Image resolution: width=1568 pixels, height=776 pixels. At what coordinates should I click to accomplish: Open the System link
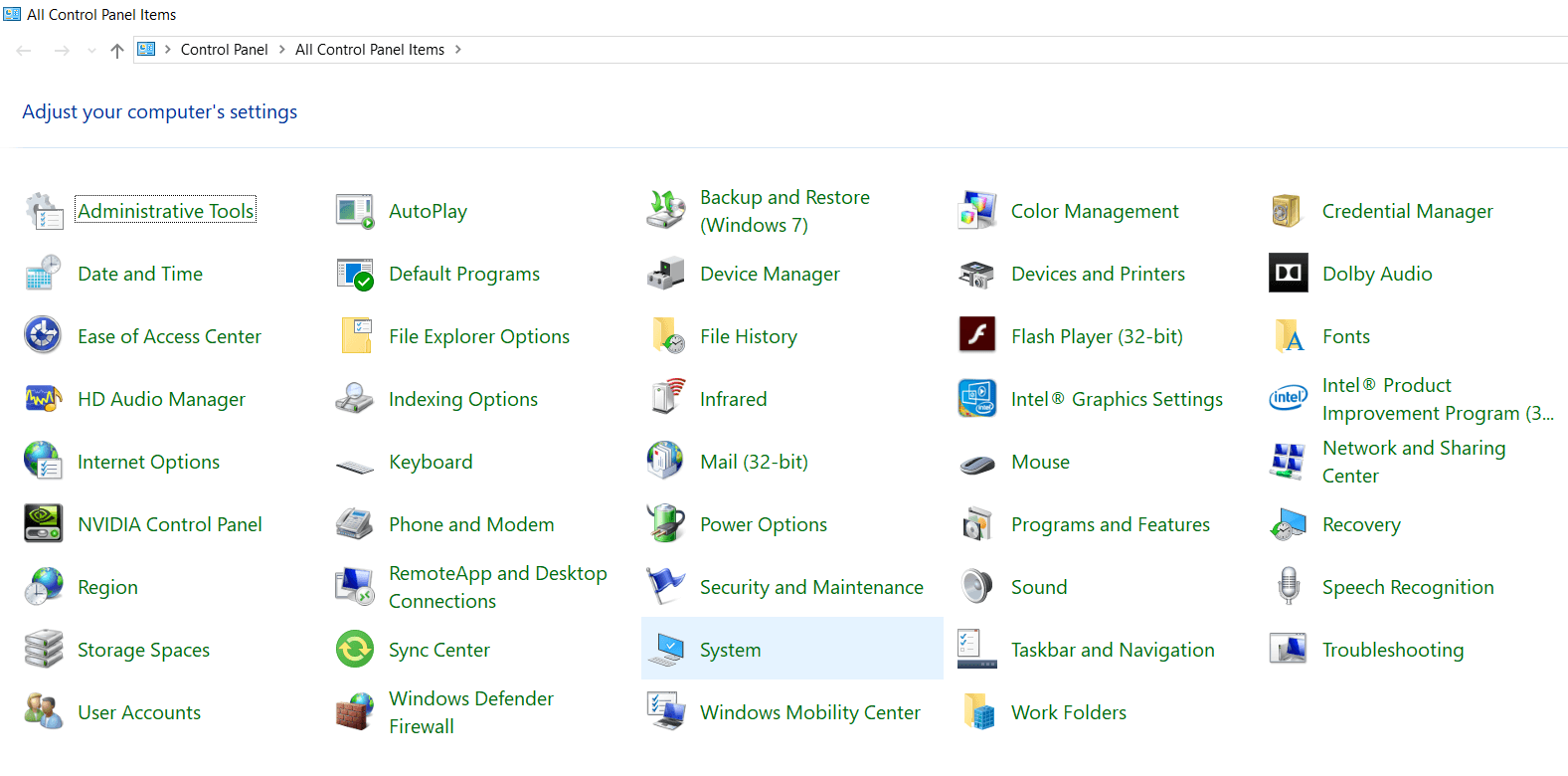[x=730, y=650]
